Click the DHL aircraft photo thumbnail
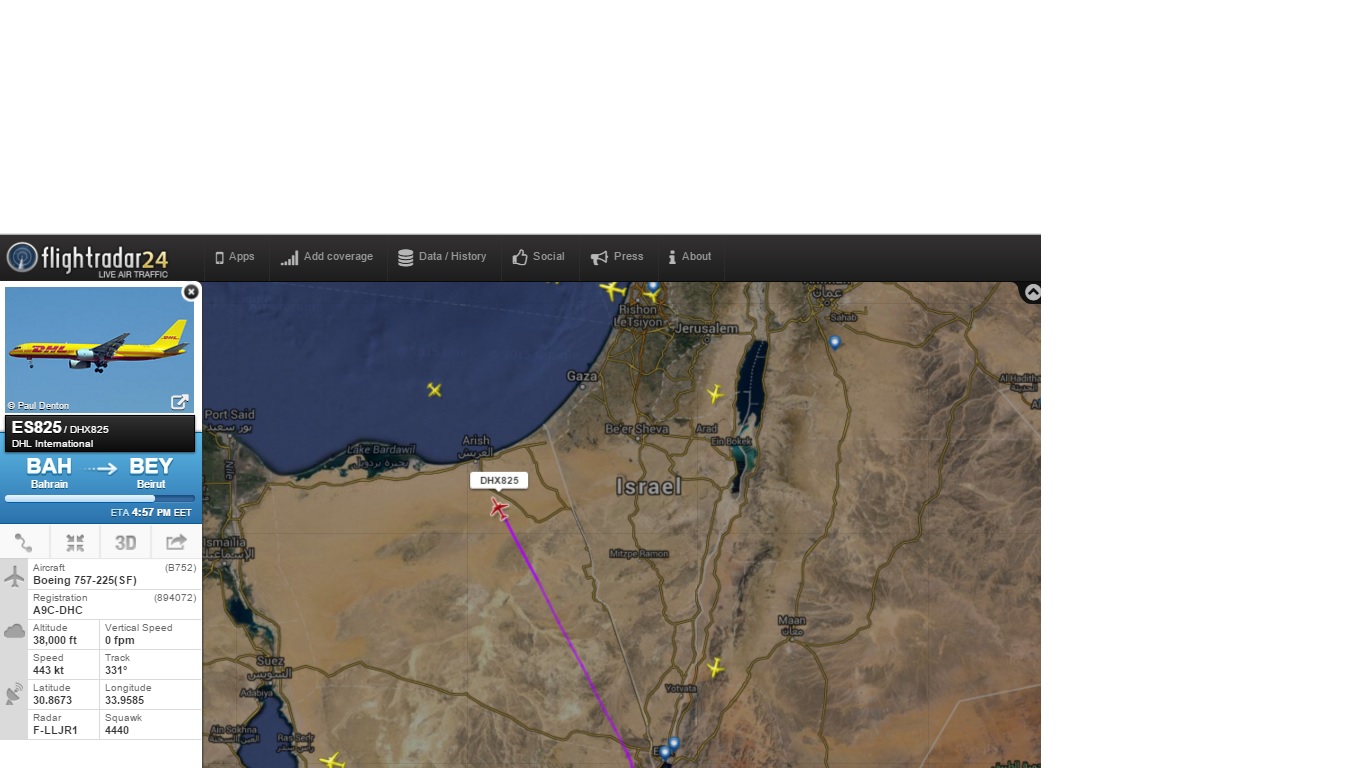Screen dimensions: 1366x768 [98, 348]
